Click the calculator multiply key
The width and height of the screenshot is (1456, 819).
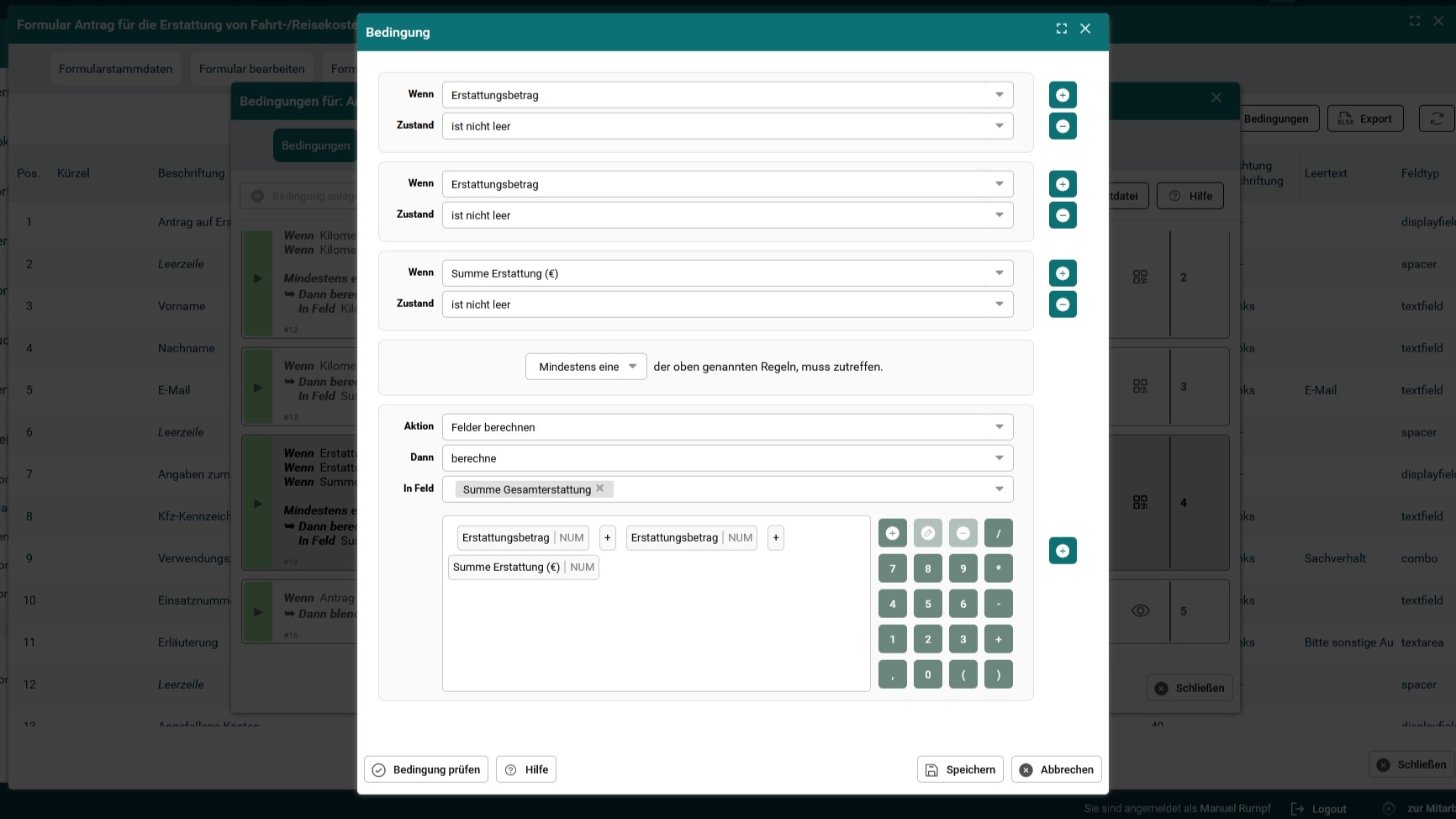point(999,568)
